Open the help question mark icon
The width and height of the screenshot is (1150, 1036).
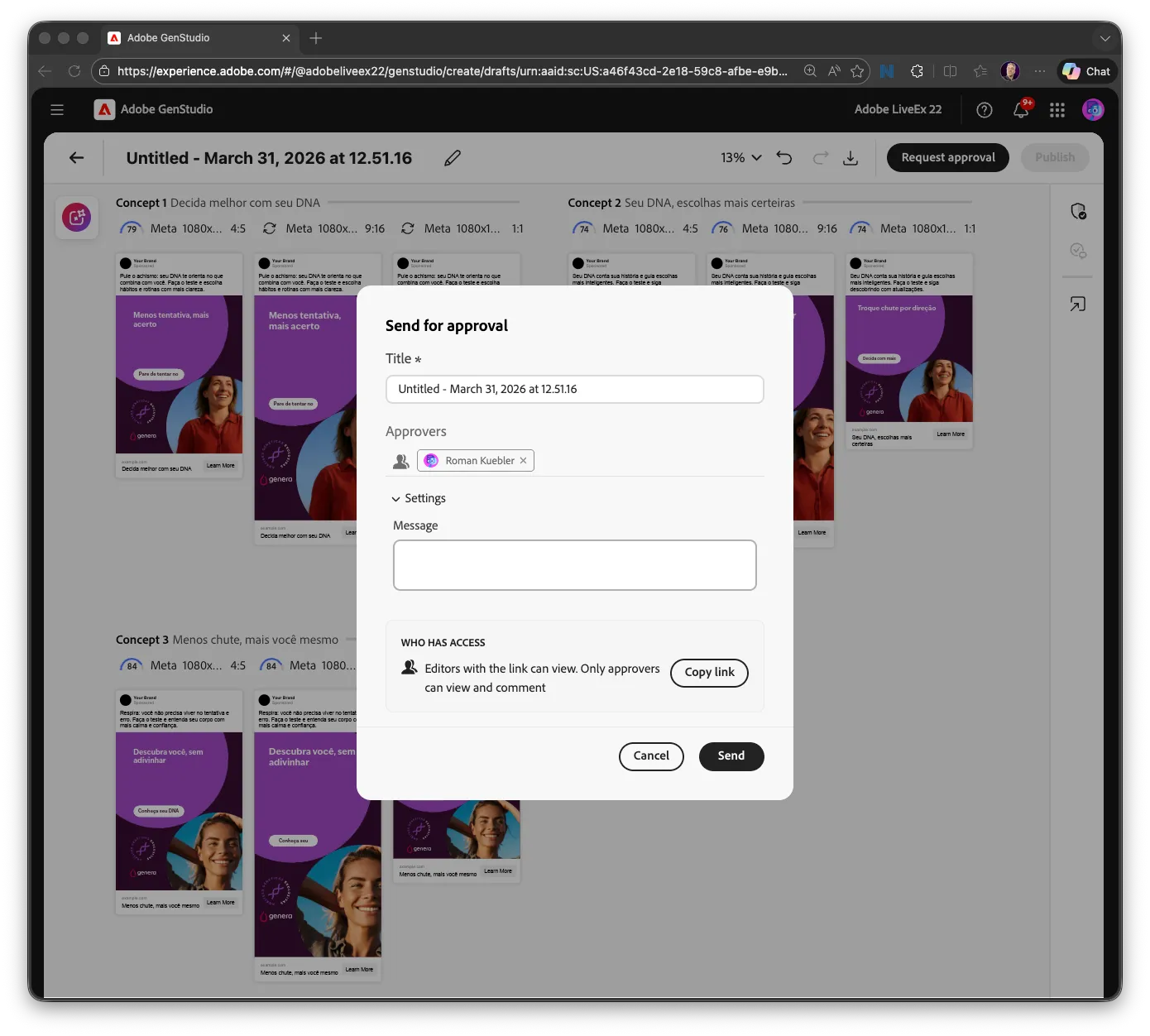point(985,110)
